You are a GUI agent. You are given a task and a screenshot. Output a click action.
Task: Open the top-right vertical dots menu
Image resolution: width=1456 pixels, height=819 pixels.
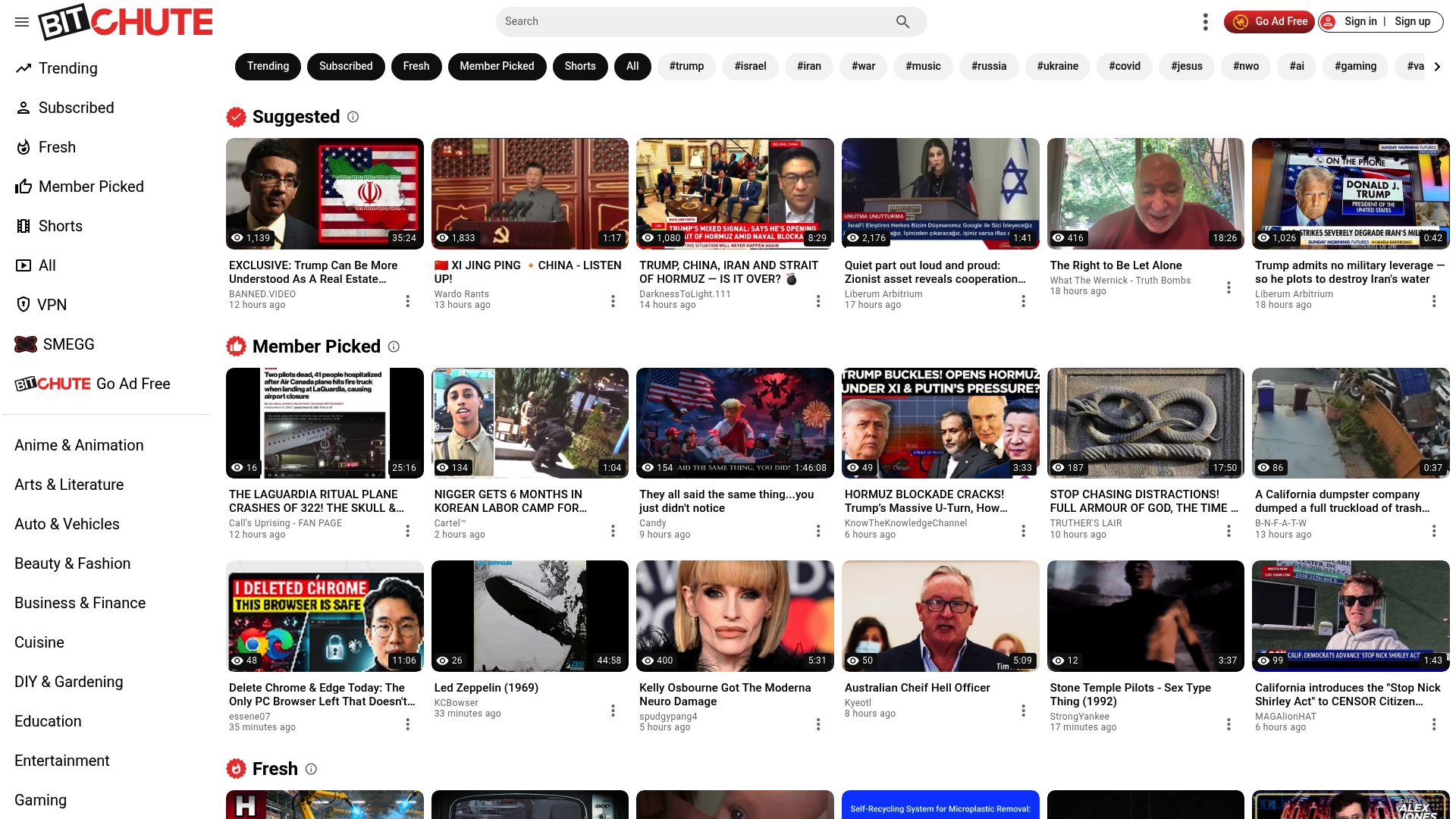pos(1205,22)
